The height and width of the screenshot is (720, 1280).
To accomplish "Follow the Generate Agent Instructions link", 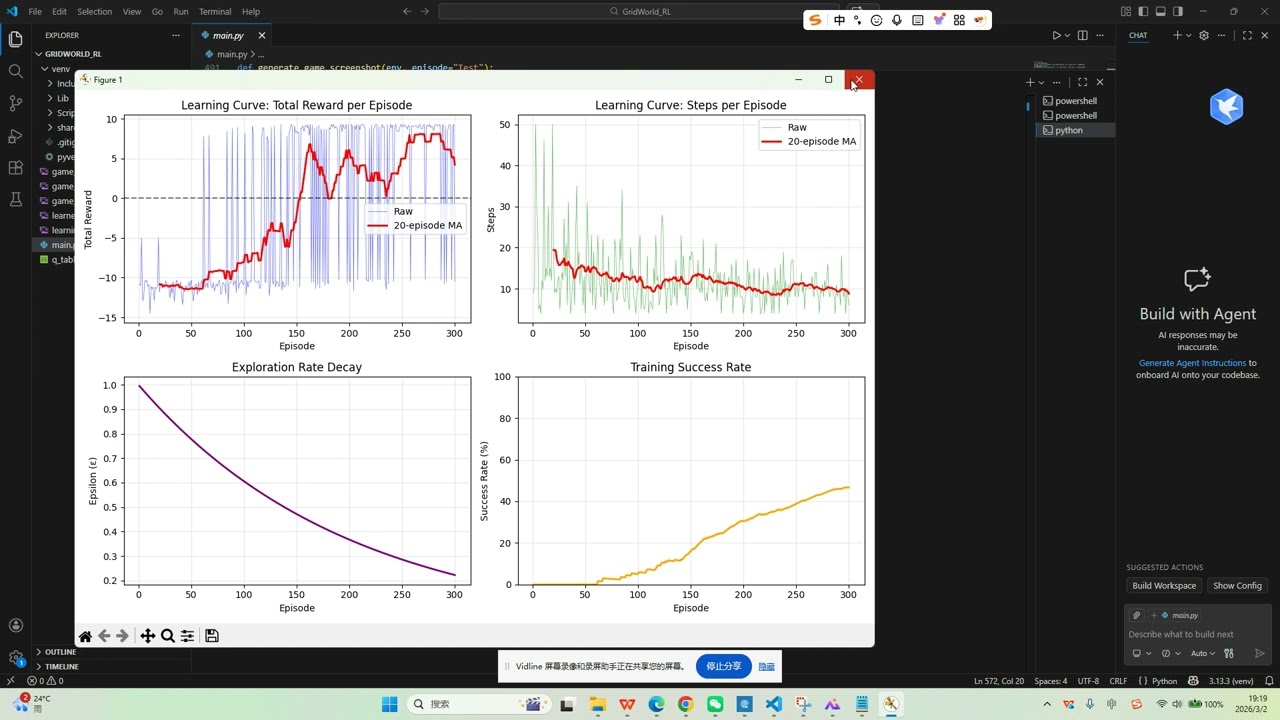I will tap(1192, 363).
